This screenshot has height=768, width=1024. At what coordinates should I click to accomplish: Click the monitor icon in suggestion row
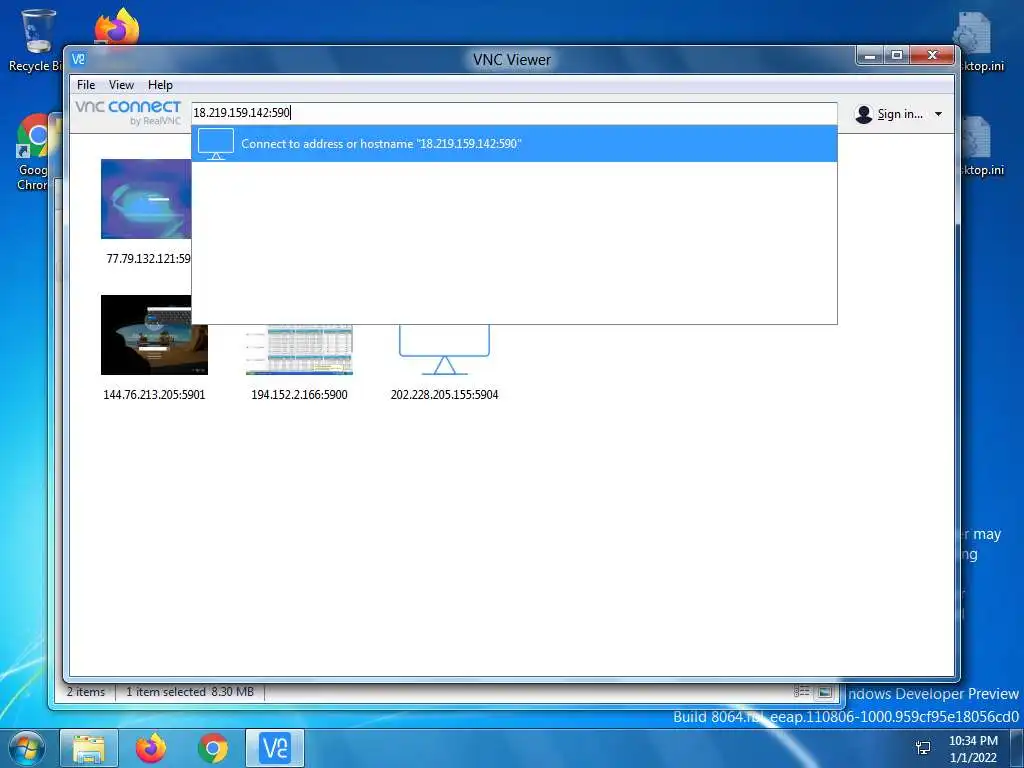pos(216,144)
